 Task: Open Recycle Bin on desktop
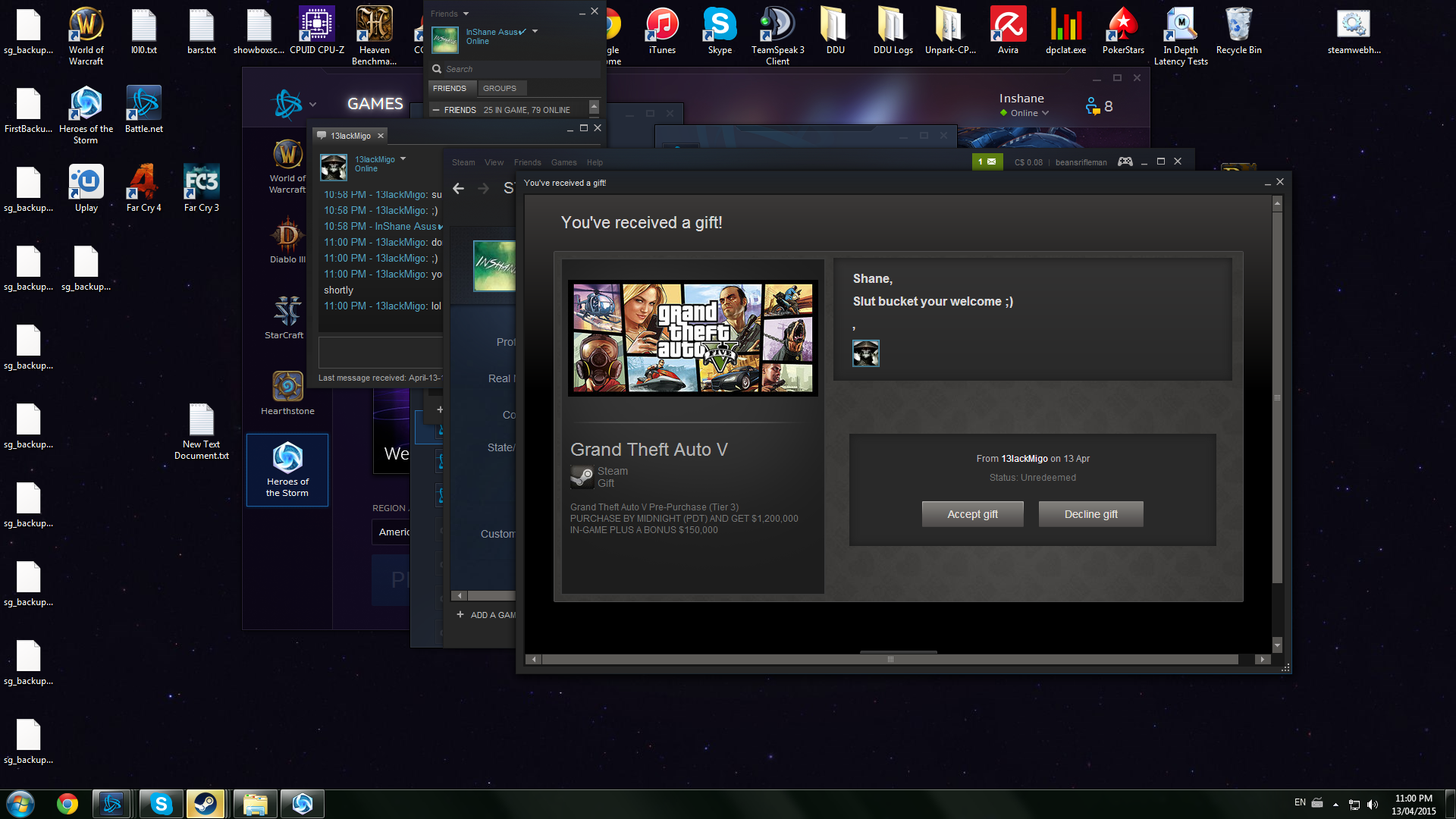pos(1238,30)
